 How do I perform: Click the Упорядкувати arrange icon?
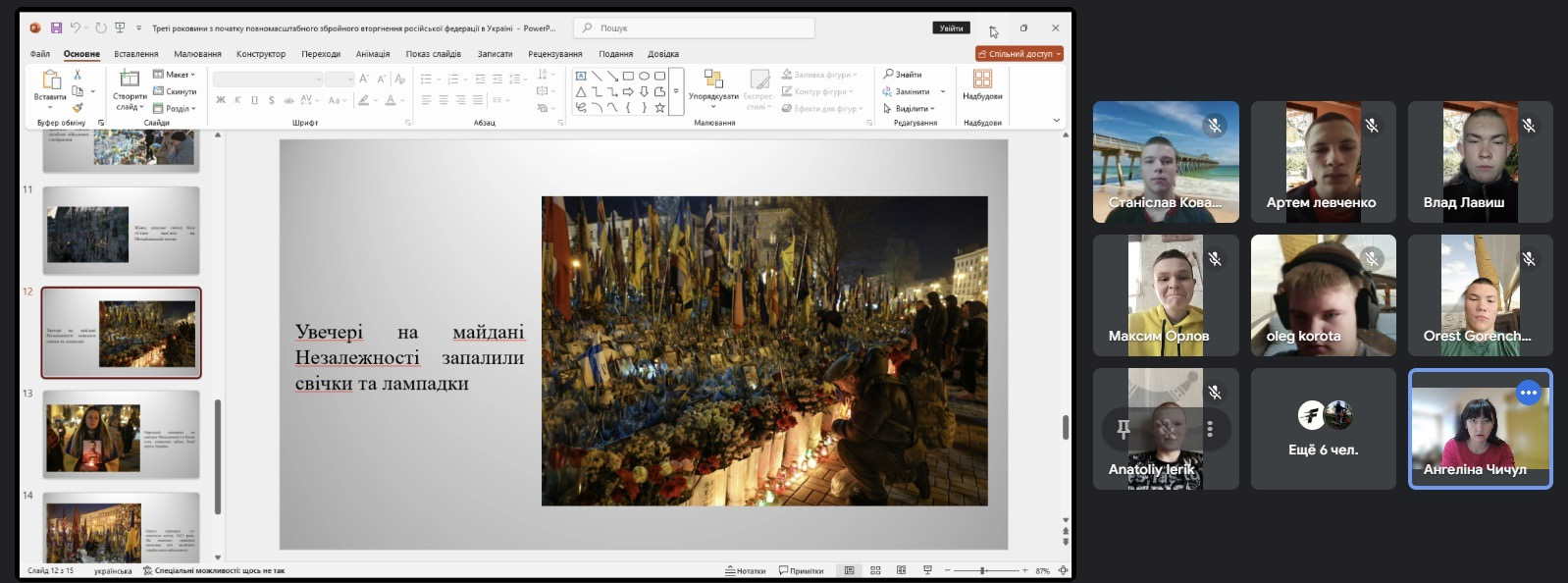713,79
